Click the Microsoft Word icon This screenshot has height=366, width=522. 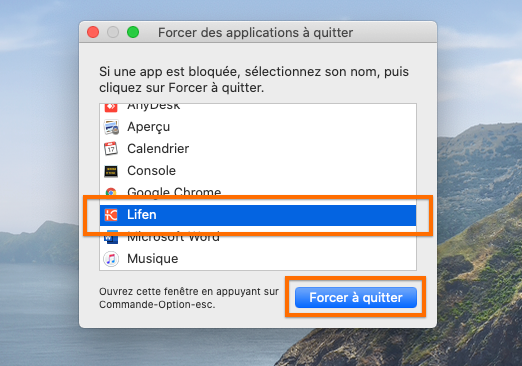(x=111, y=237)
